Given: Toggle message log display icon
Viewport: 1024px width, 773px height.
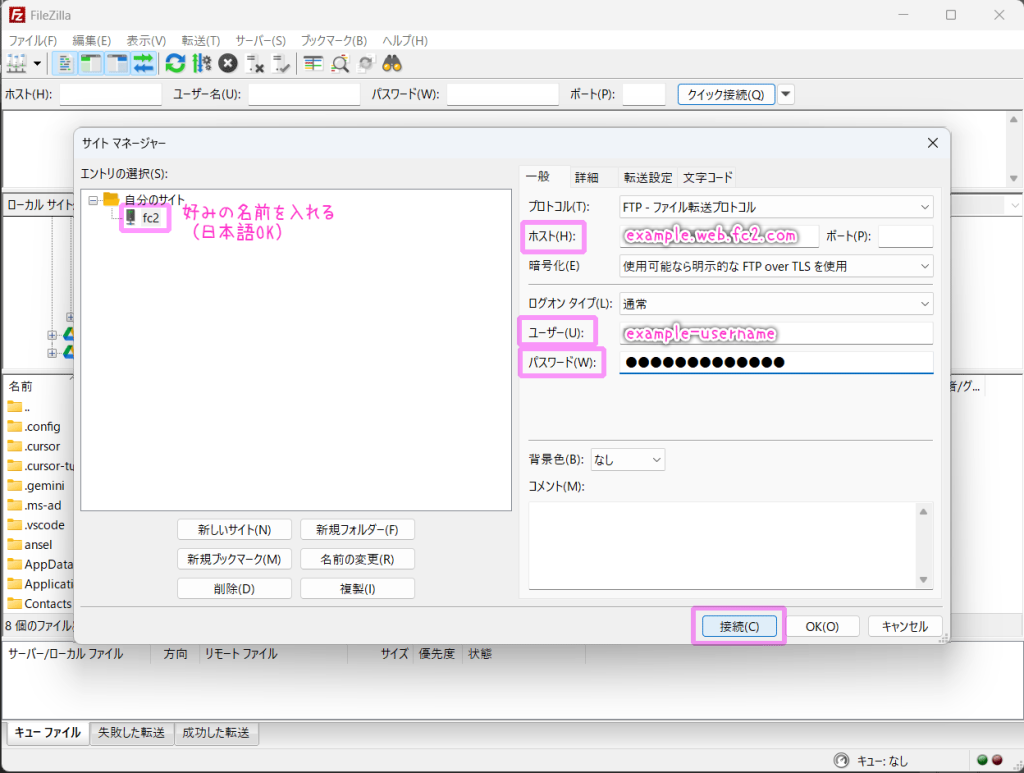Looking at the screenshot, I should click(x=65, y=64).
